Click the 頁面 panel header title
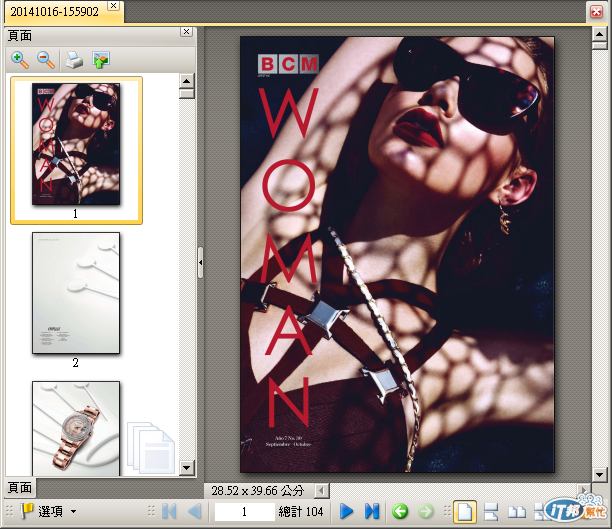 pyautogui.click(x=20, y=36)
